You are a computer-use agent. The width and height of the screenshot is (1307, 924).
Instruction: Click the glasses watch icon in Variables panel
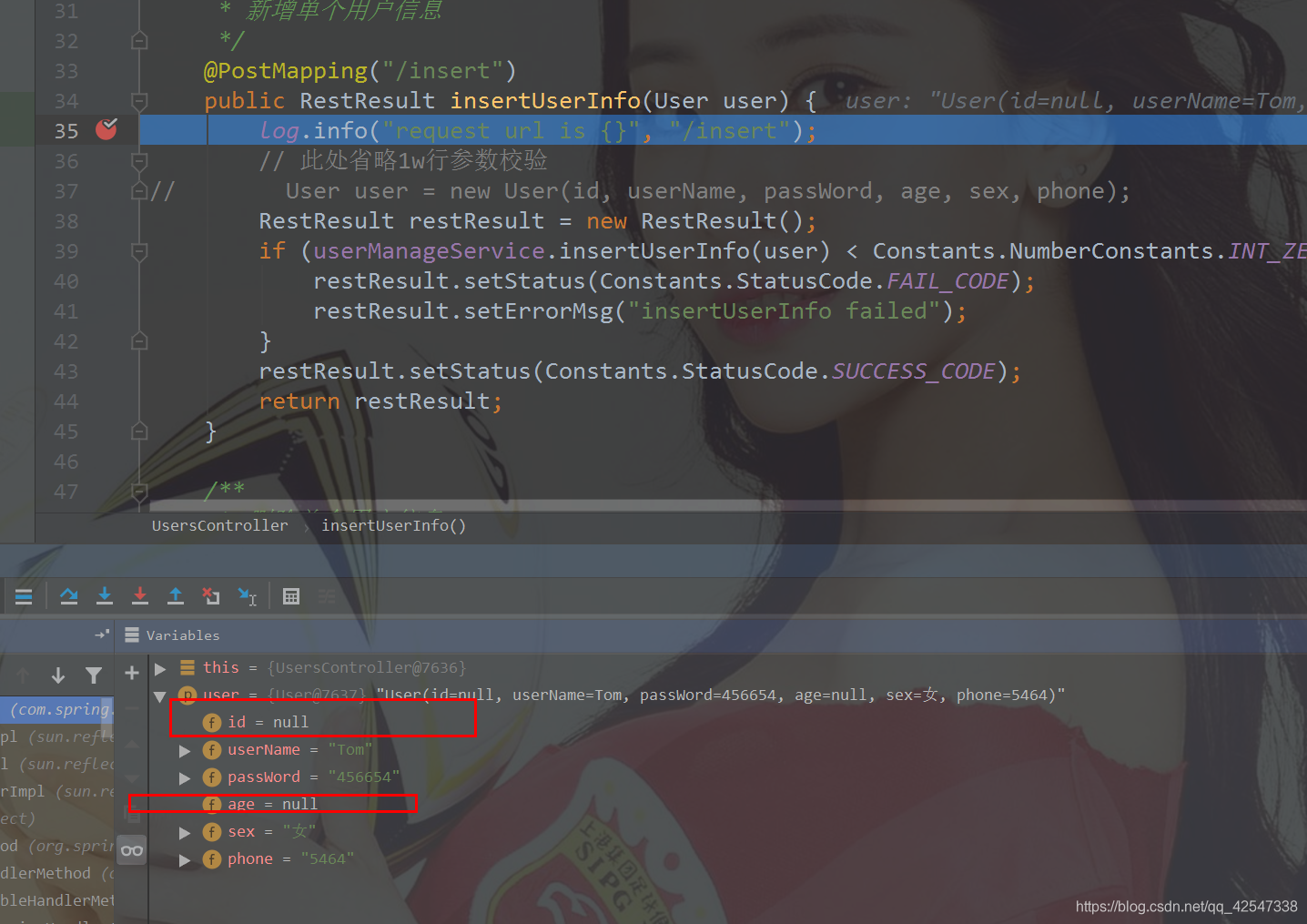(x=132, y=849)
